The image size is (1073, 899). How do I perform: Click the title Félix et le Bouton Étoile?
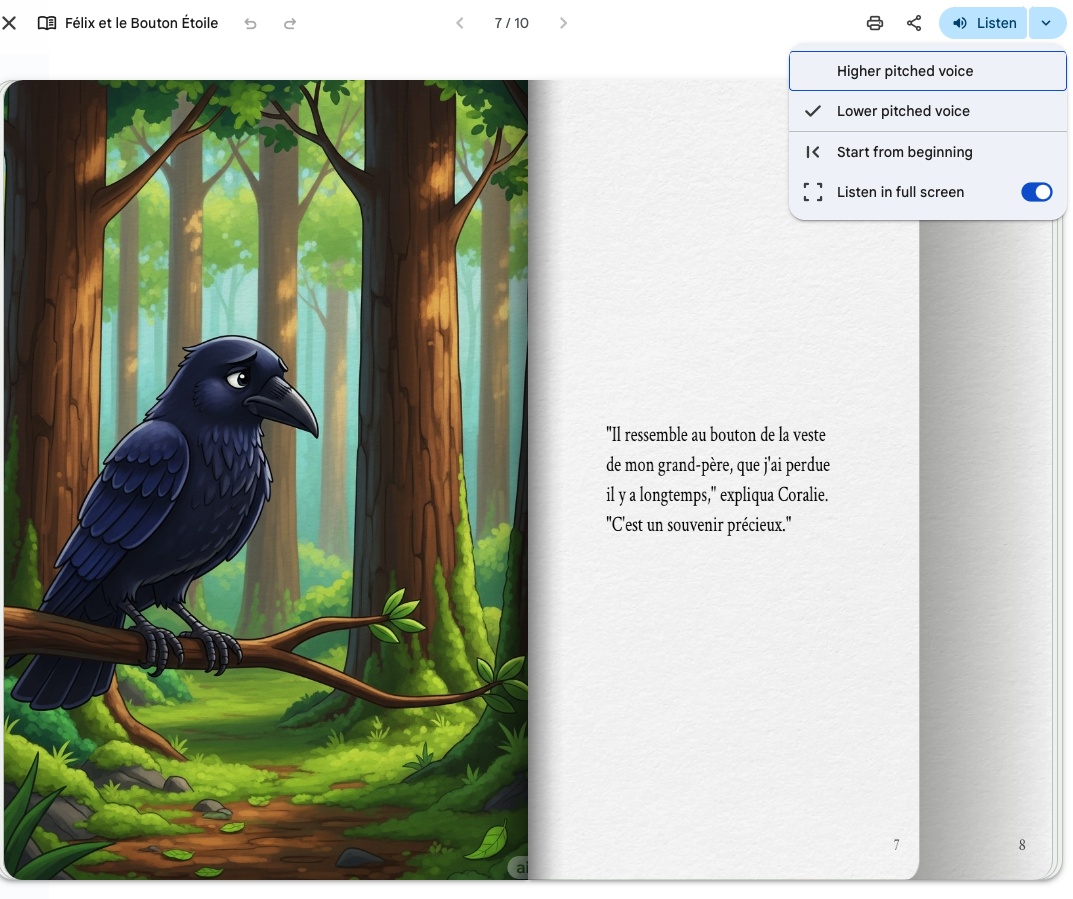pyautogui.click(x=141, y=23)
